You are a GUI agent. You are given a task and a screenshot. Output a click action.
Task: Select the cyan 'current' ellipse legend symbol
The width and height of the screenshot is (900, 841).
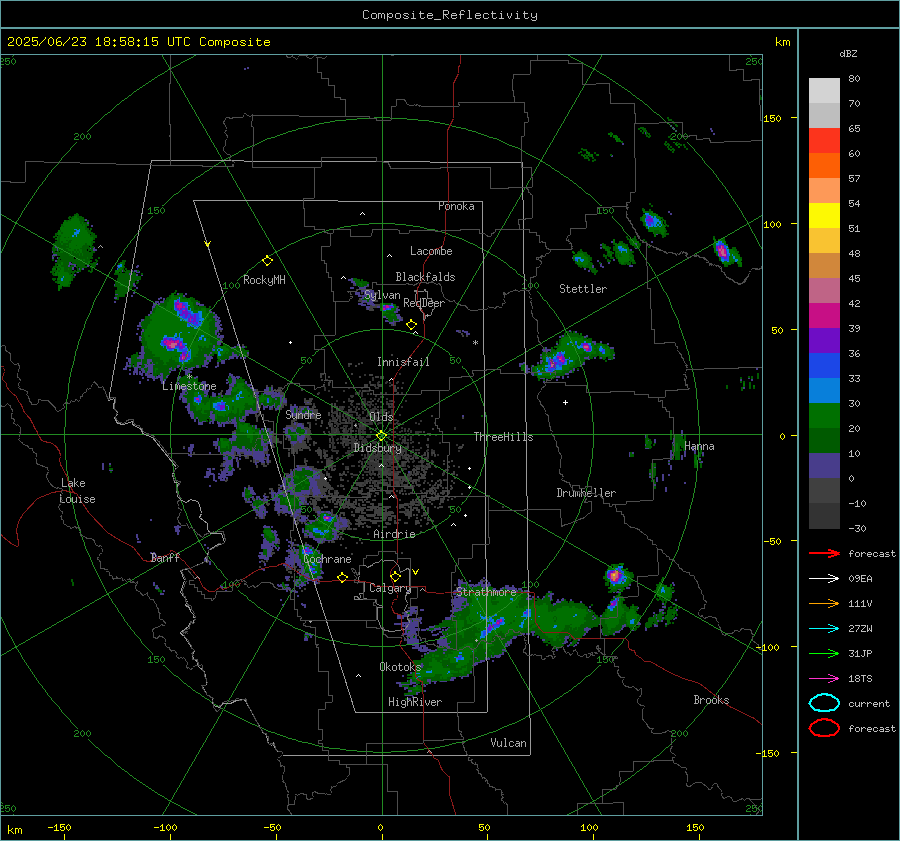(824, 703)
